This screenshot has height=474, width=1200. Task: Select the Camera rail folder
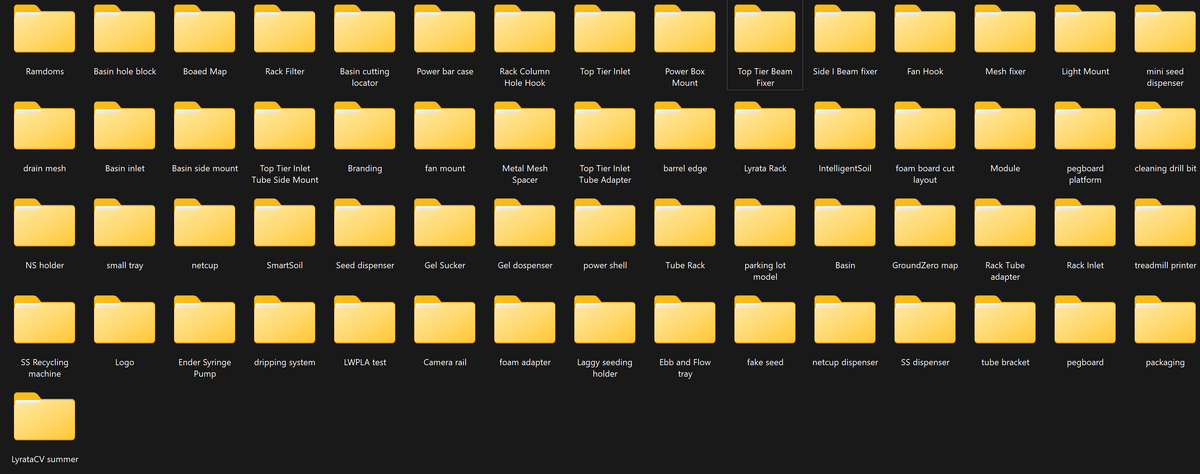[x=445, y=319]
